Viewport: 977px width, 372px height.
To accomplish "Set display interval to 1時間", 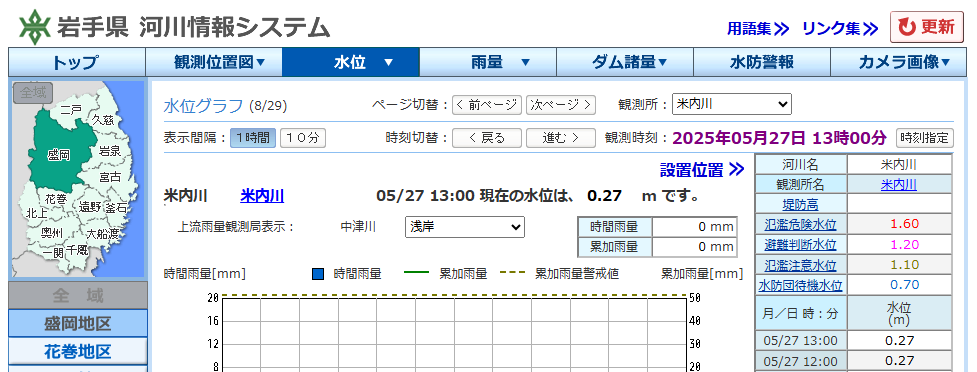I will tap(253, 138).
